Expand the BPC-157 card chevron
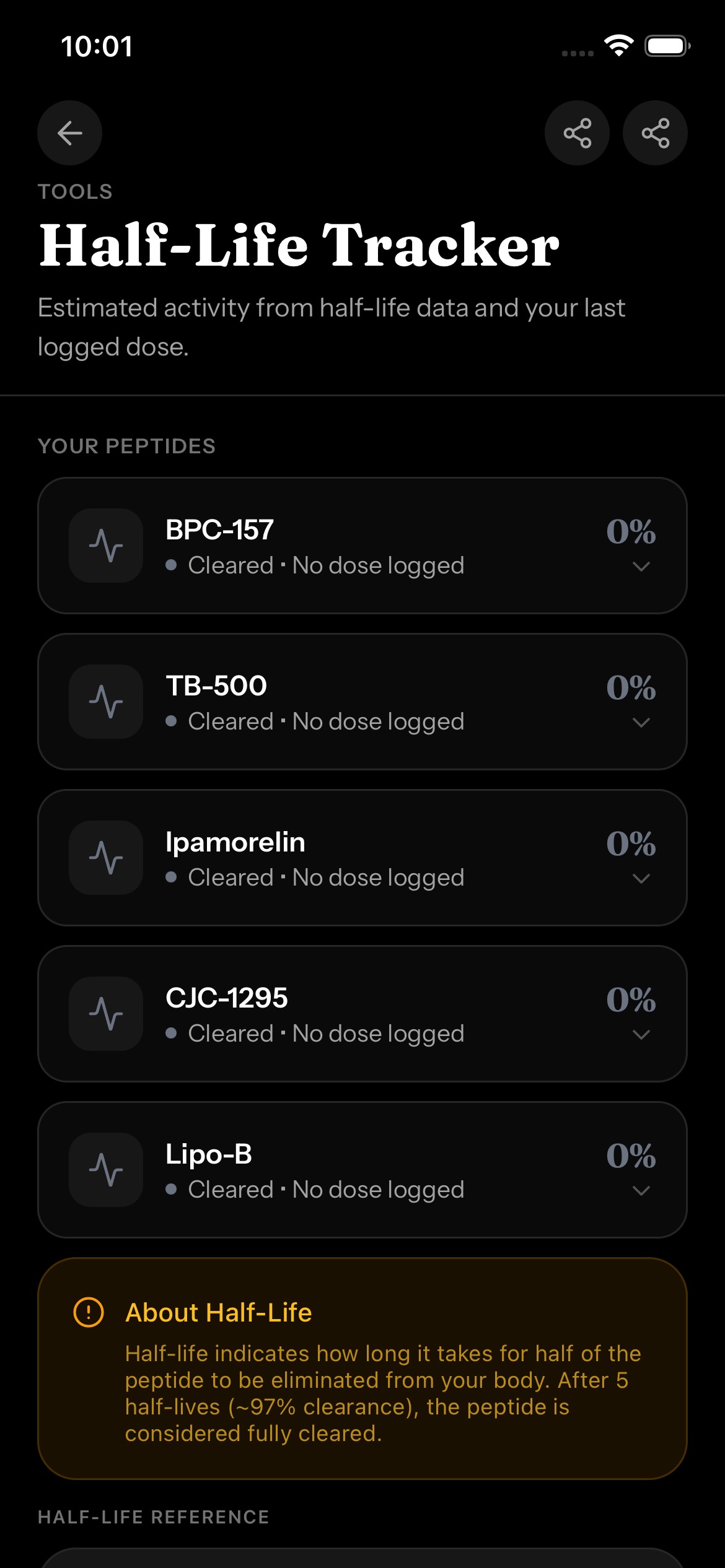This screenshot has height=1568, width=725. point(641,567)
